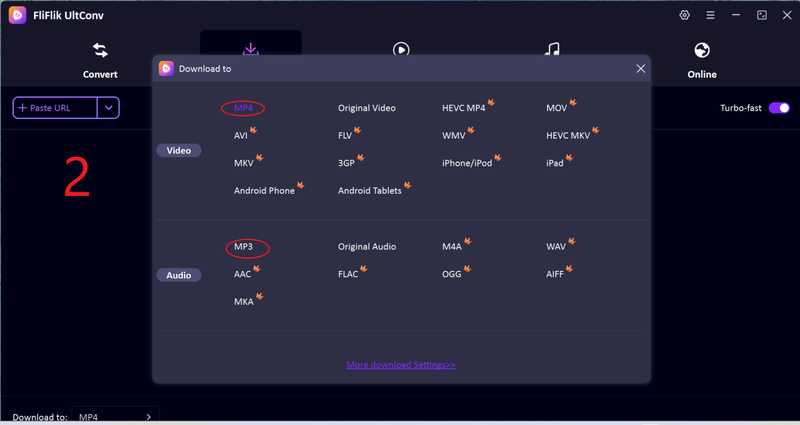The height and width of the screenshot is (425, 800).
Task: Choose HEVC MP4 video format
Action: (463, 108)
